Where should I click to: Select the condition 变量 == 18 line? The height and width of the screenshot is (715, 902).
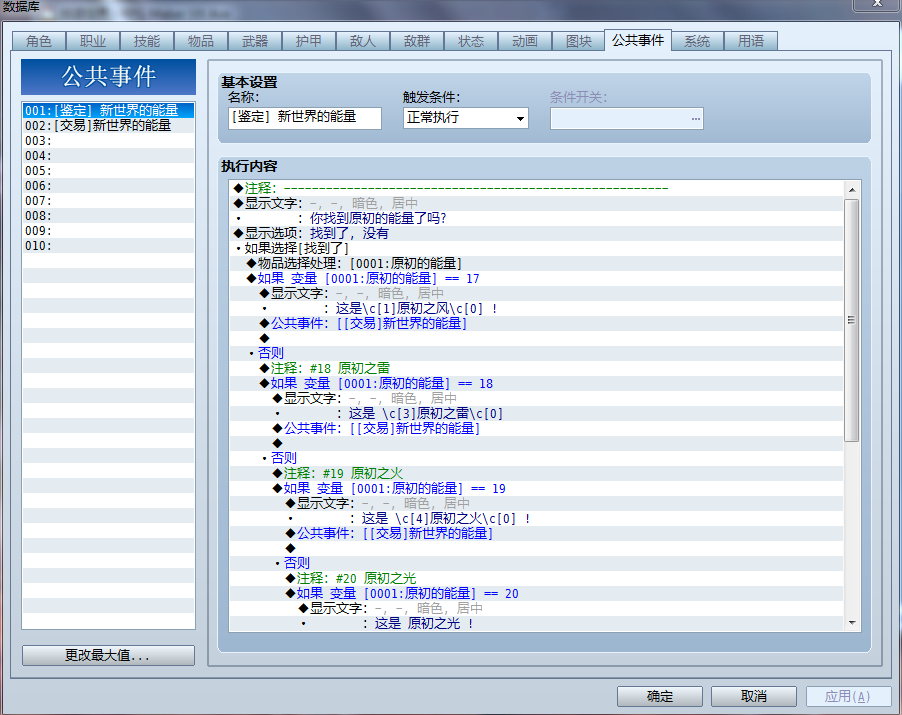[536, 383]
